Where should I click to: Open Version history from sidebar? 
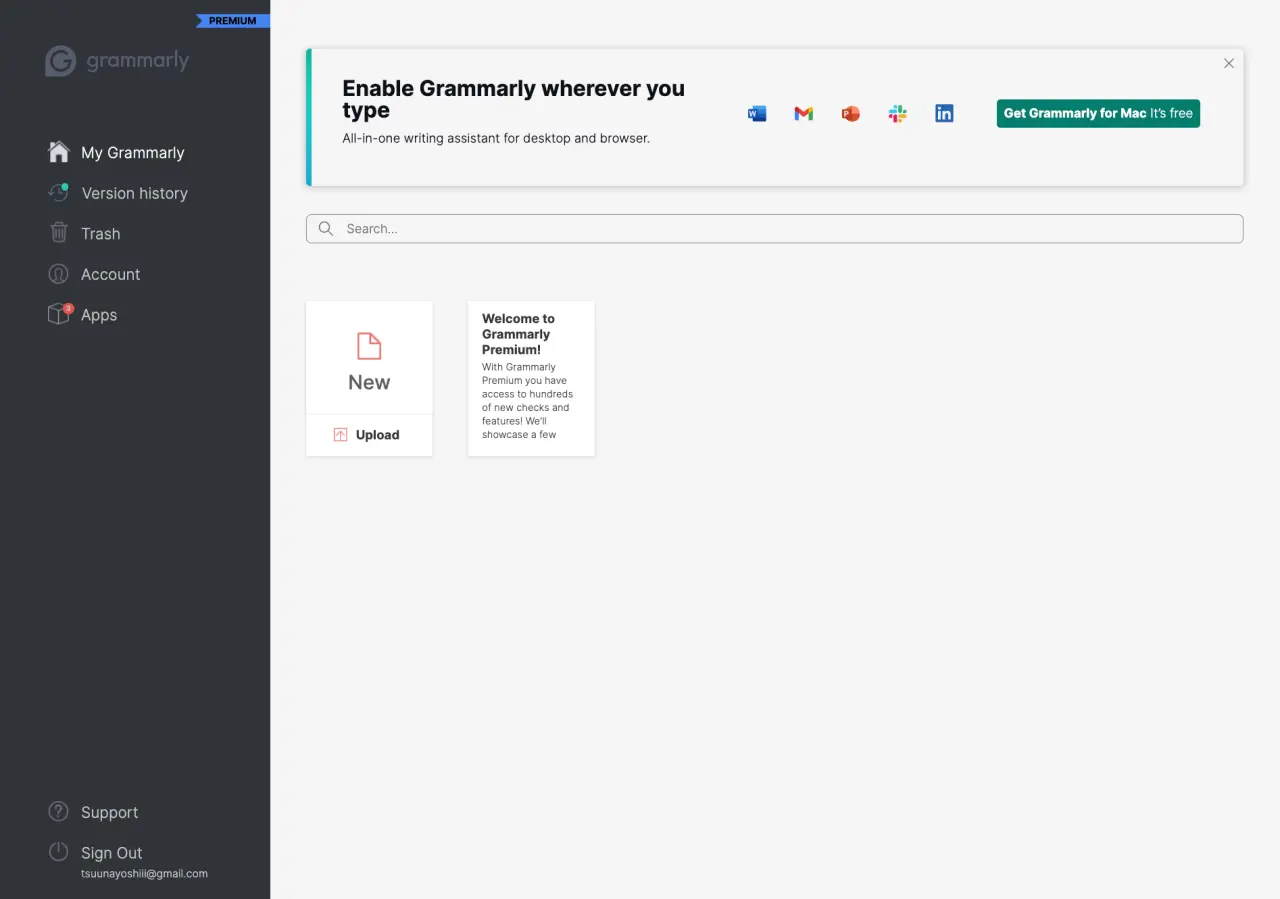click(134, 193)
